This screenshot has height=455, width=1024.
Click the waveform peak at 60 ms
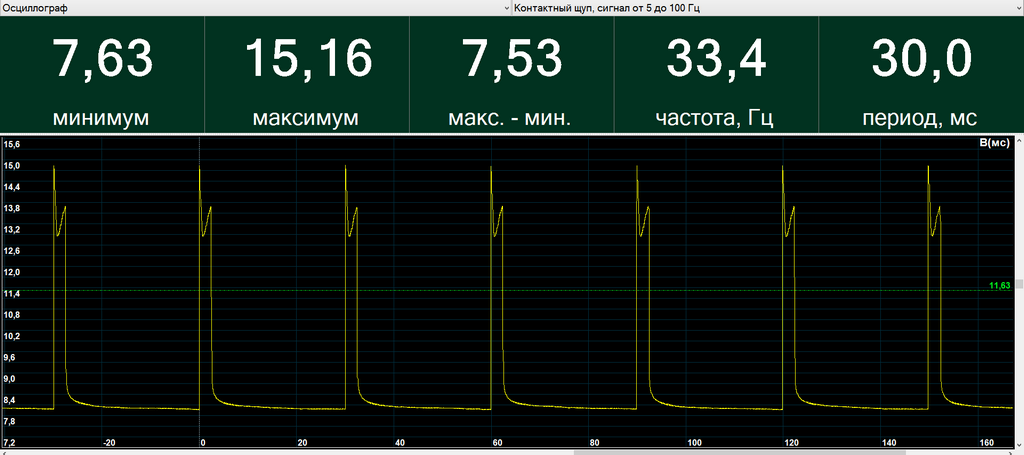[x=492, y=168]
